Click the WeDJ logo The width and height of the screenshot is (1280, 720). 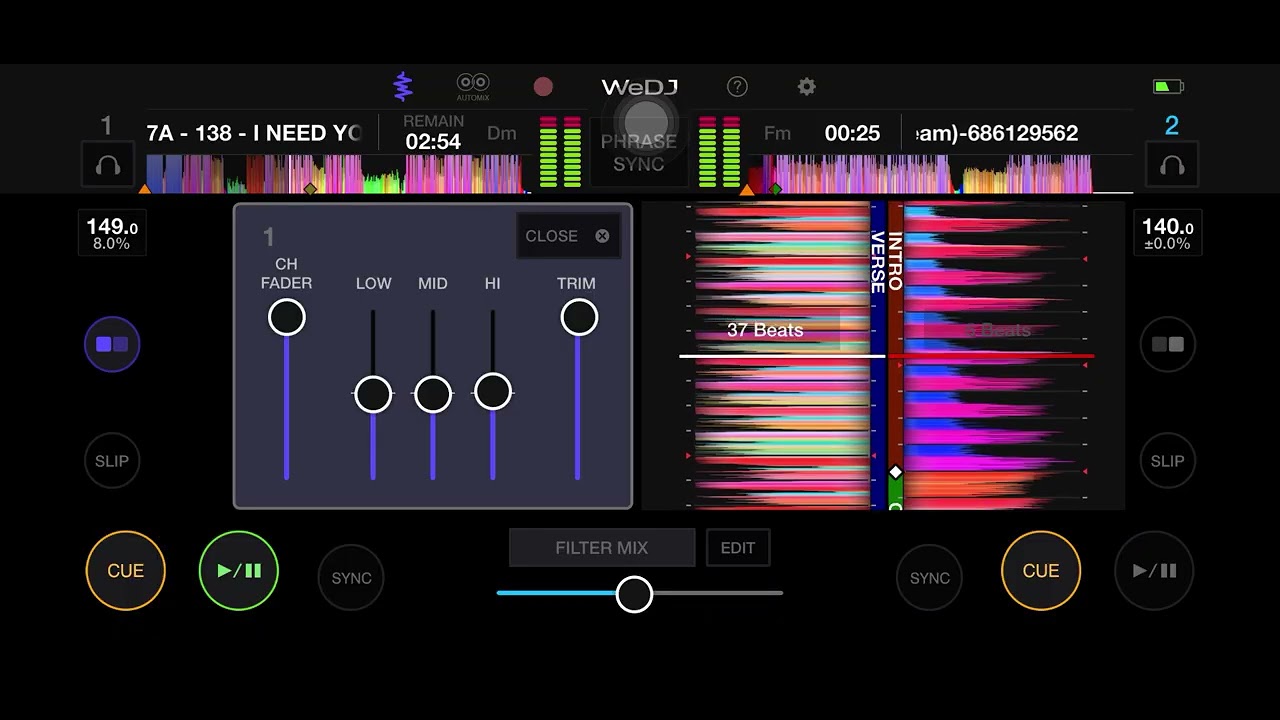click(640, 88)
